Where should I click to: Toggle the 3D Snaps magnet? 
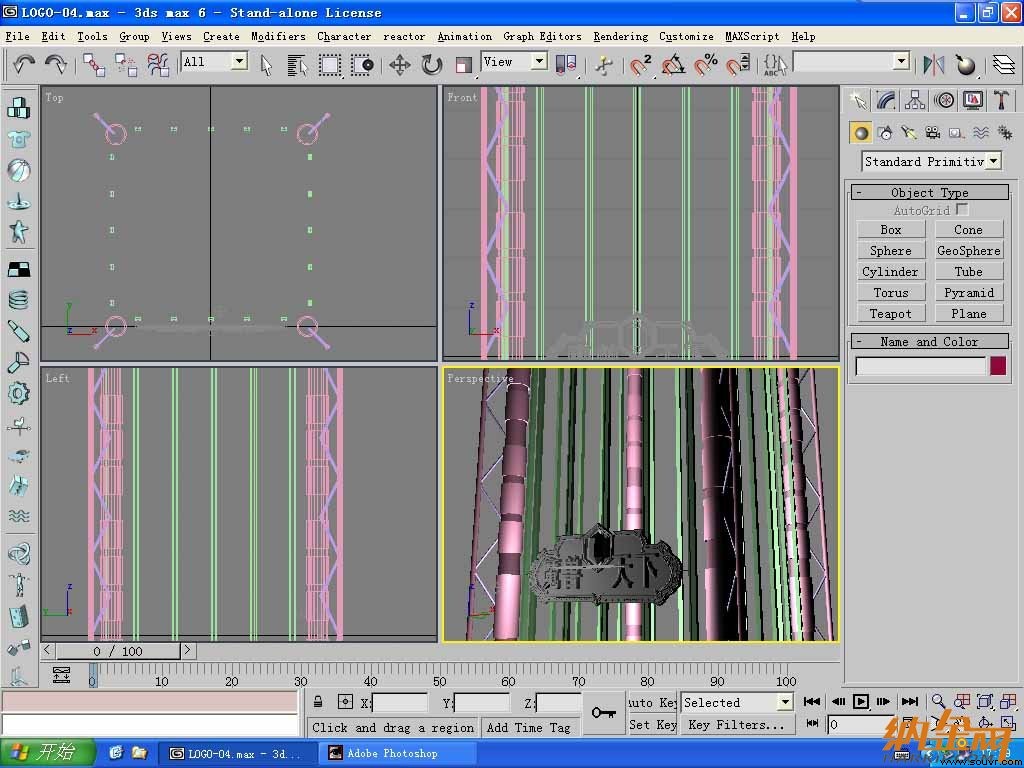(x=640, y=65)
